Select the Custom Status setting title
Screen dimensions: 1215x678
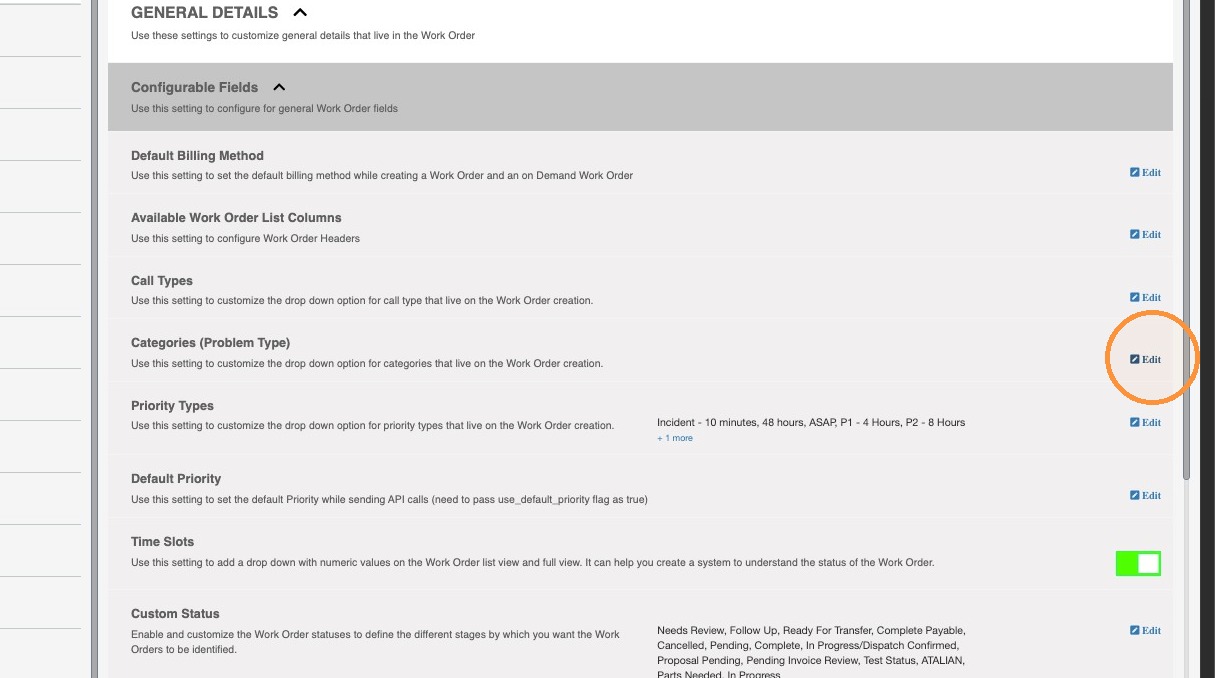[175, 613]
